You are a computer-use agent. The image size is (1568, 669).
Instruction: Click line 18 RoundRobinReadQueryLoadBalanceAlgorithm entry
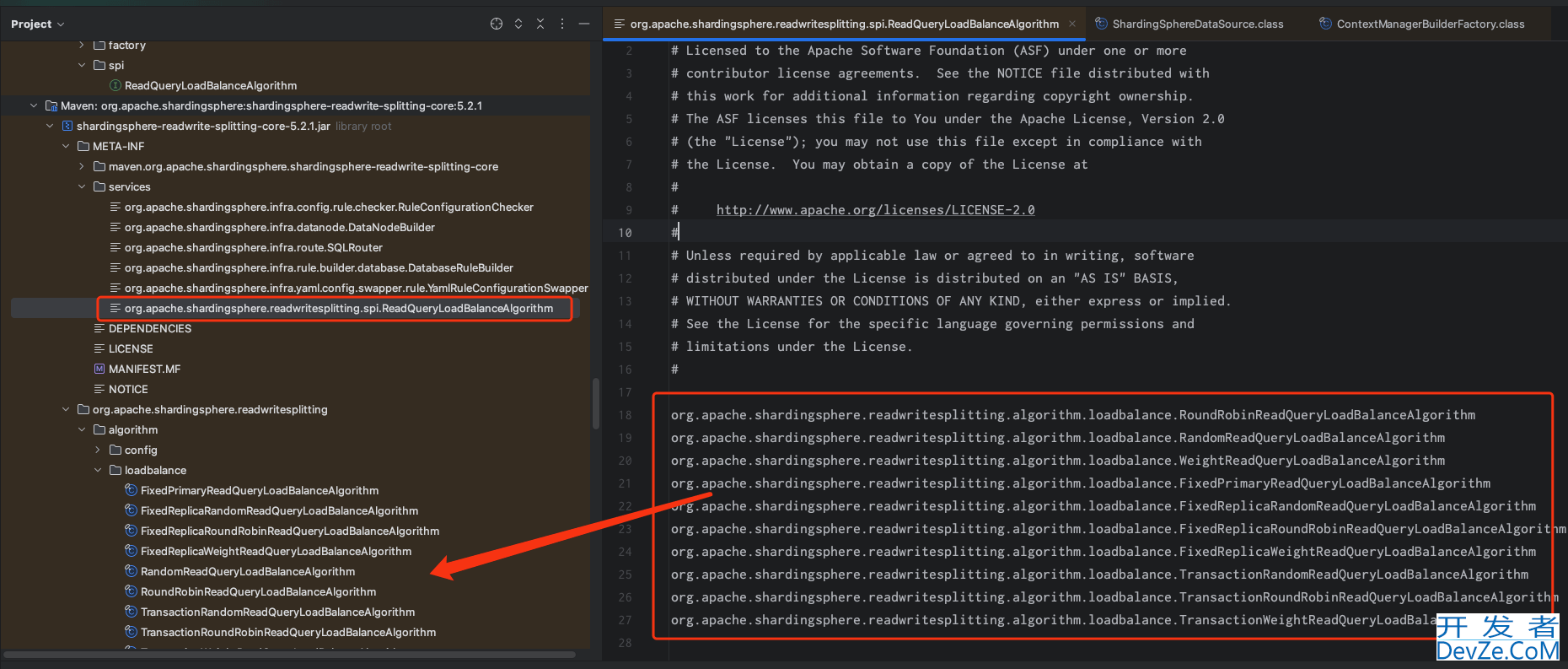point(1073,415)
